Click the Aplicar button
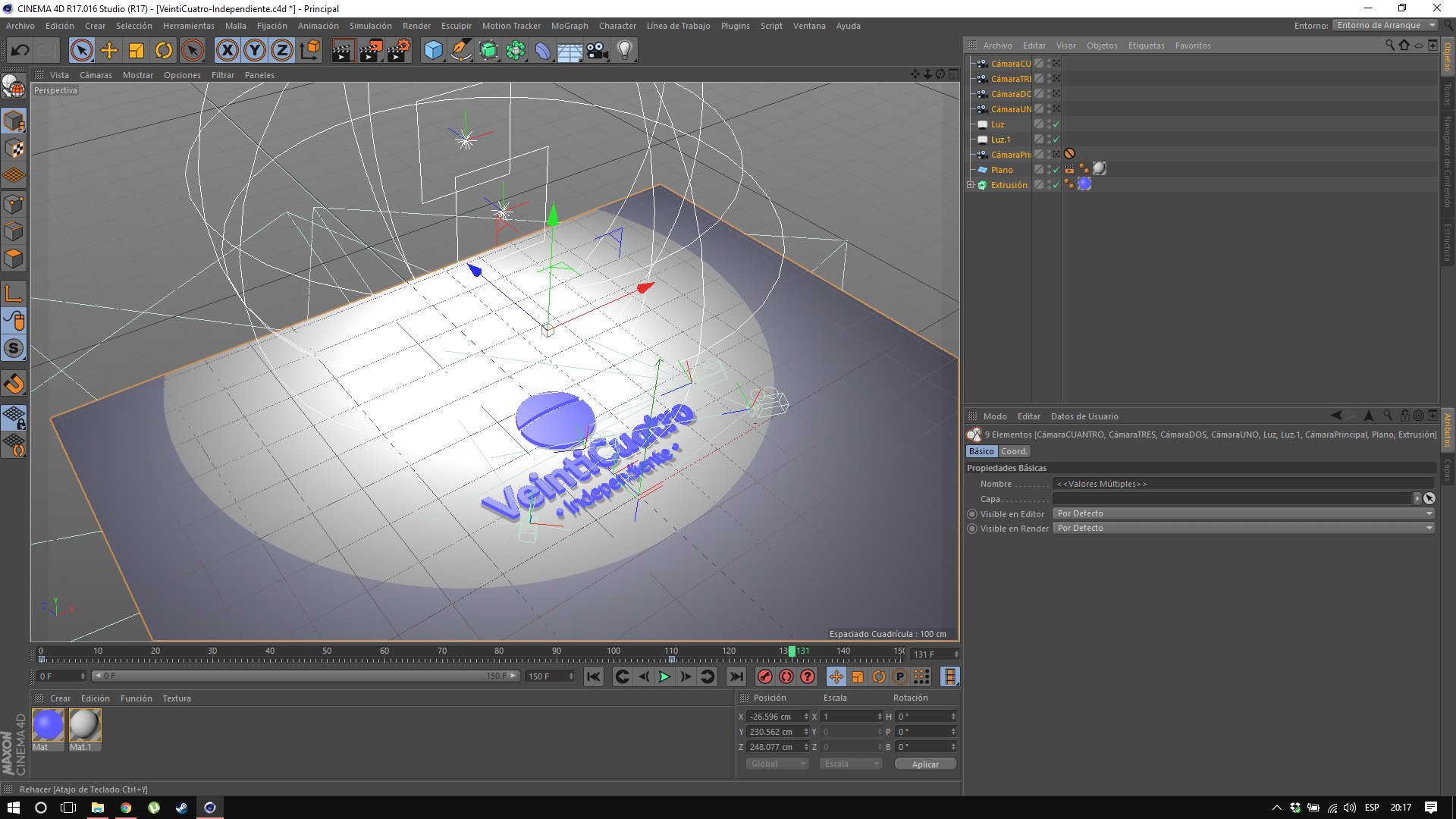Screen dimensions: 1456x819 (x=925, y=764)
